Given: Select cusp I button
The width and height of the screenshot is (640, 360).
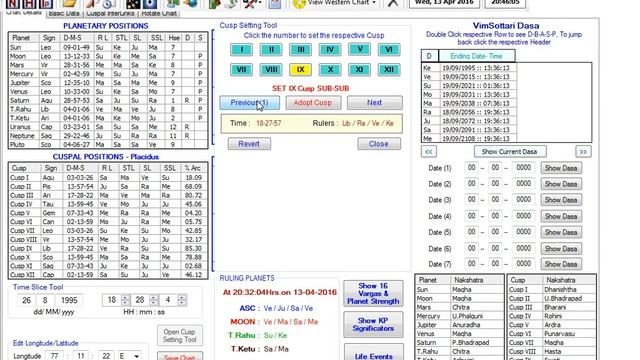Looking at the screenshot, I should (241, 50).
